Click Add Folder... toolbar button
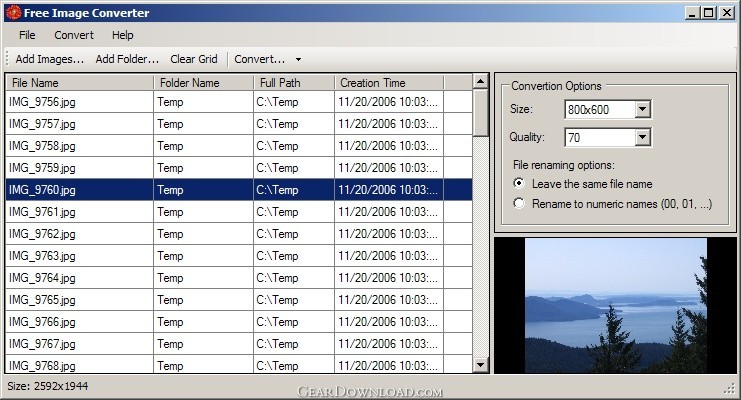 click(127, 59)
